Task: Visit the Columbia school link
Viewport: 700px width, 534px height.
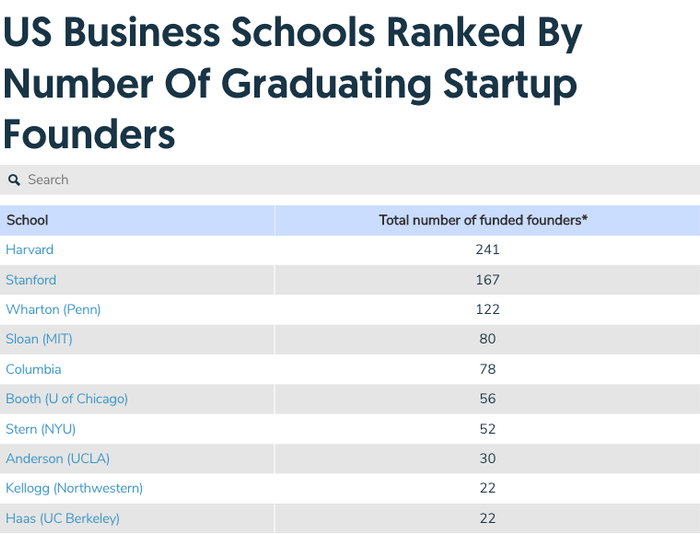Action: coord(33,369)
